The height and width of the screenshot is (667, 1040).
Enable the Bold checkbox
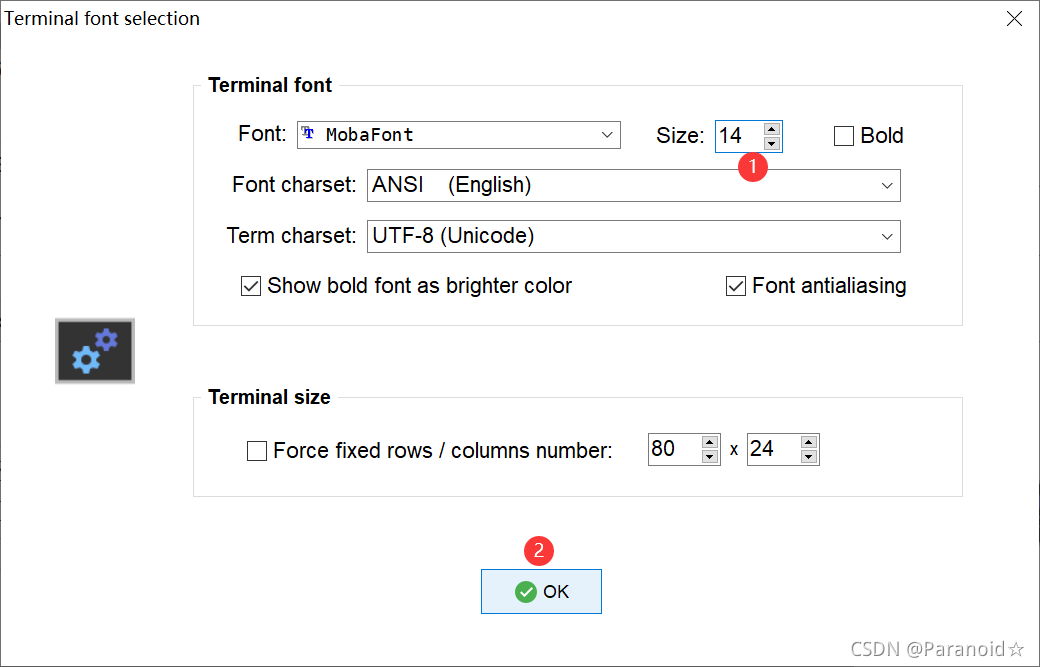click(x=844, y=136)
